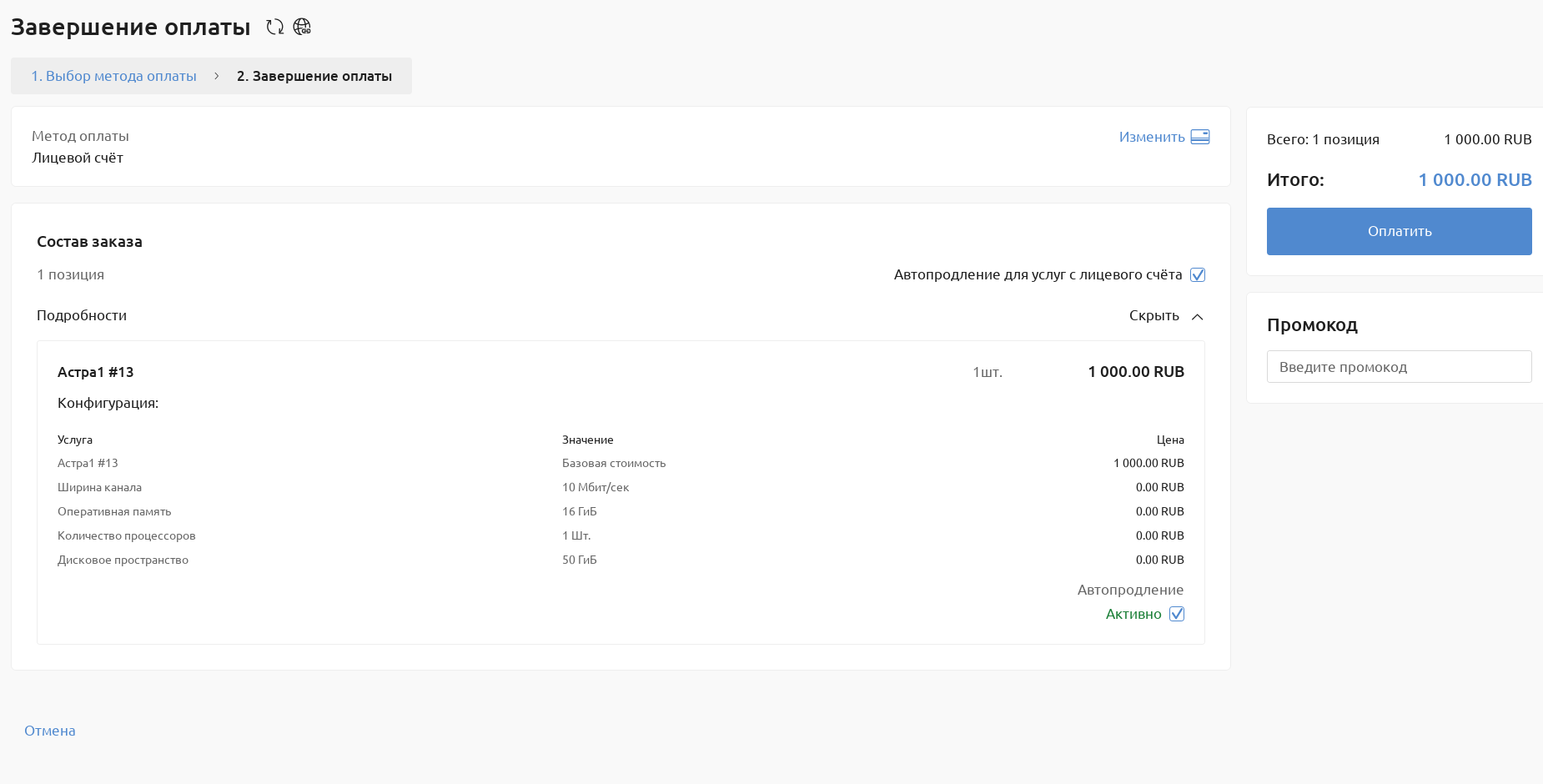The width and height of the screenshot is (1543, 784).
Task: Click the Отмена link
Action: click(x=50, y=731)
